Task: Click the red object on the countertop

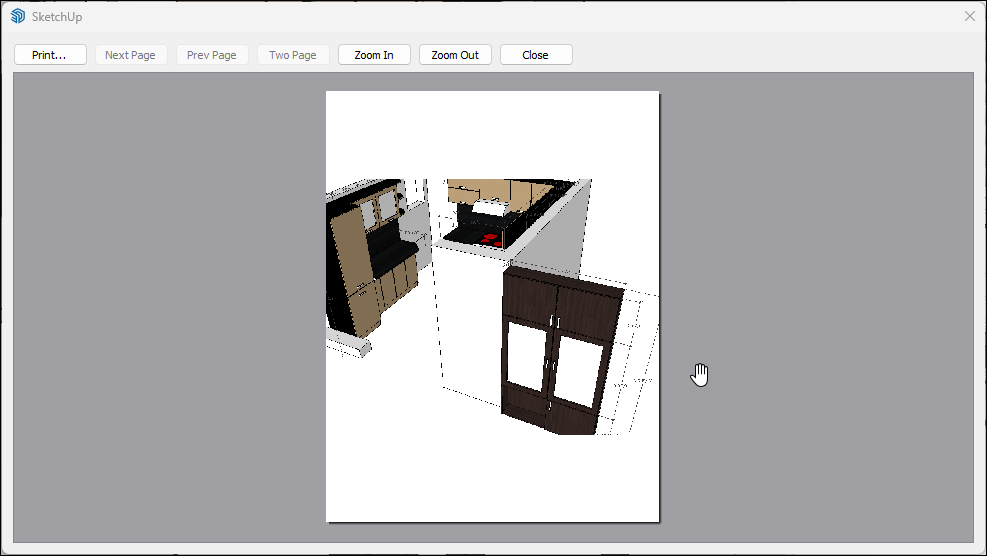Action: [x=489, y=238]
